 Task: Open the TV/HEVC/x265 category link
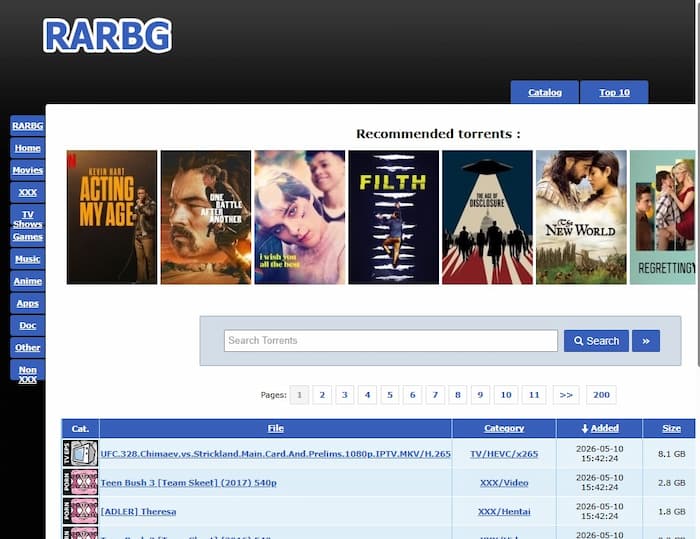click(504, 454)
